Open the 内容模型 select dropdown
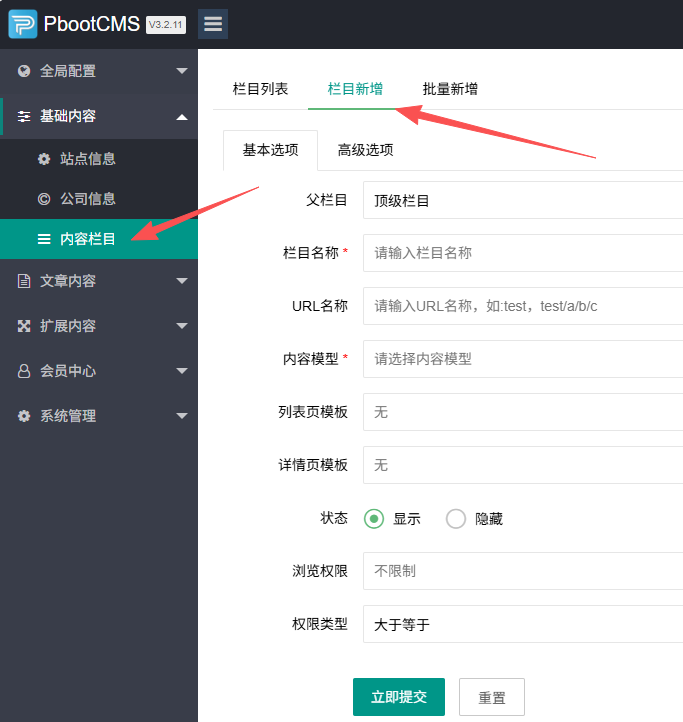 pyautogui.click(x=523, y=359)
